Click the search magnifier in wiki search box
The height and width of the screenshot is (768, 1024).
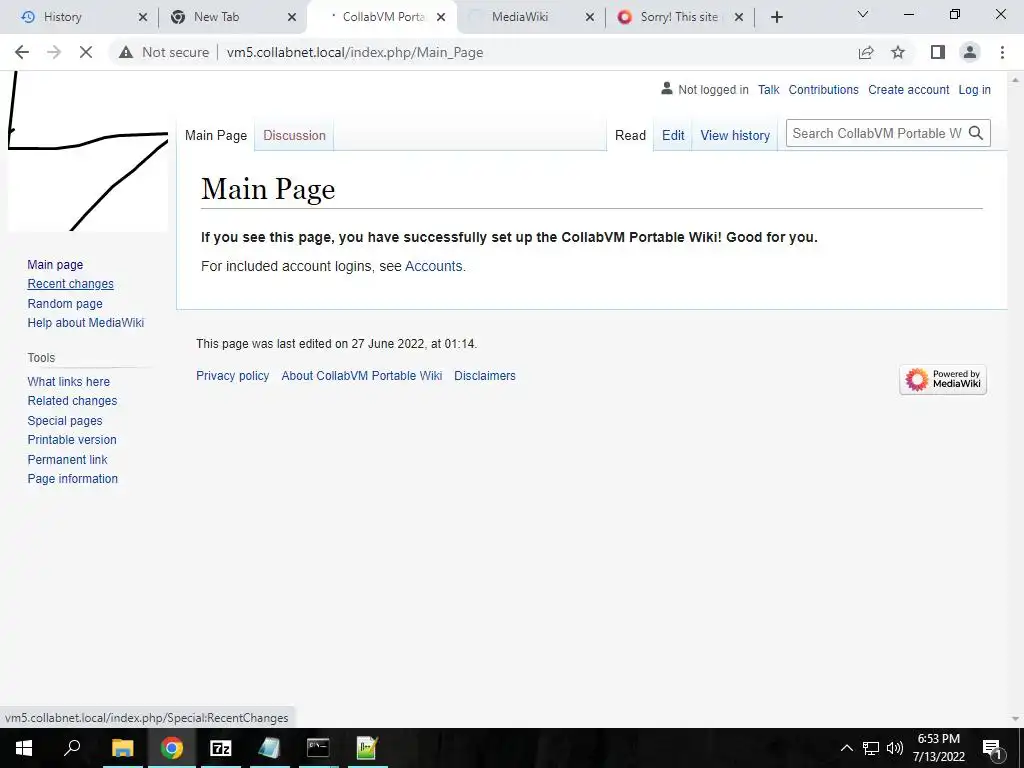tap(976, 133)
